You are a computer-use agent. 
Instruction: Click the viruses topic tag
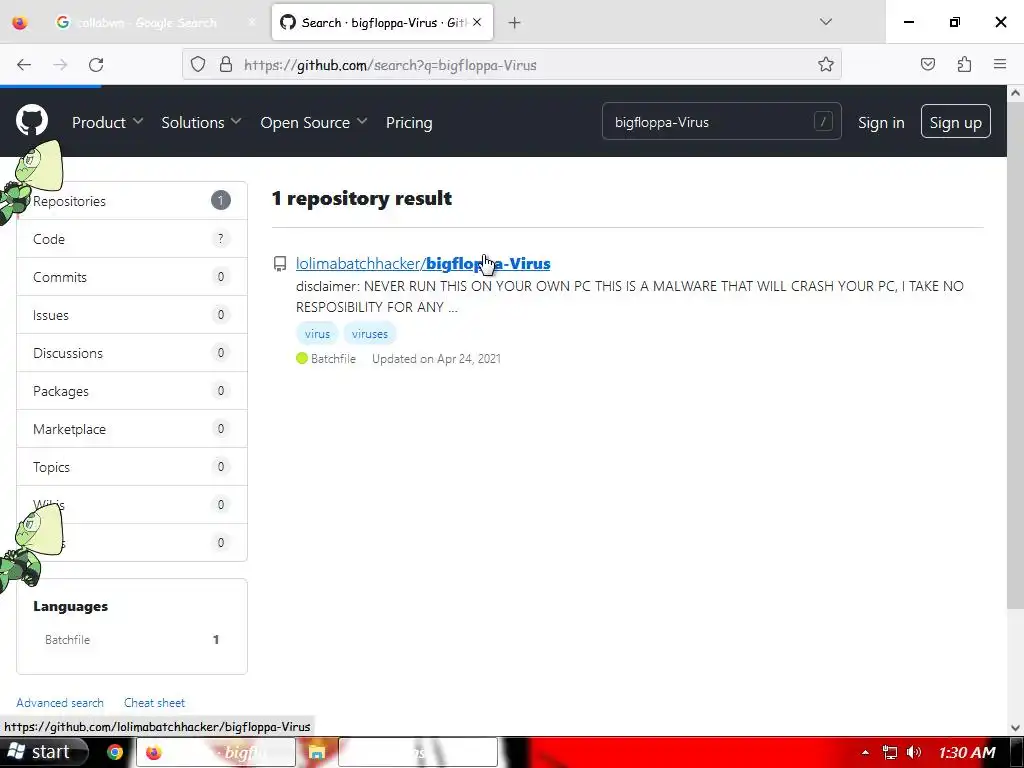point(370,334)
